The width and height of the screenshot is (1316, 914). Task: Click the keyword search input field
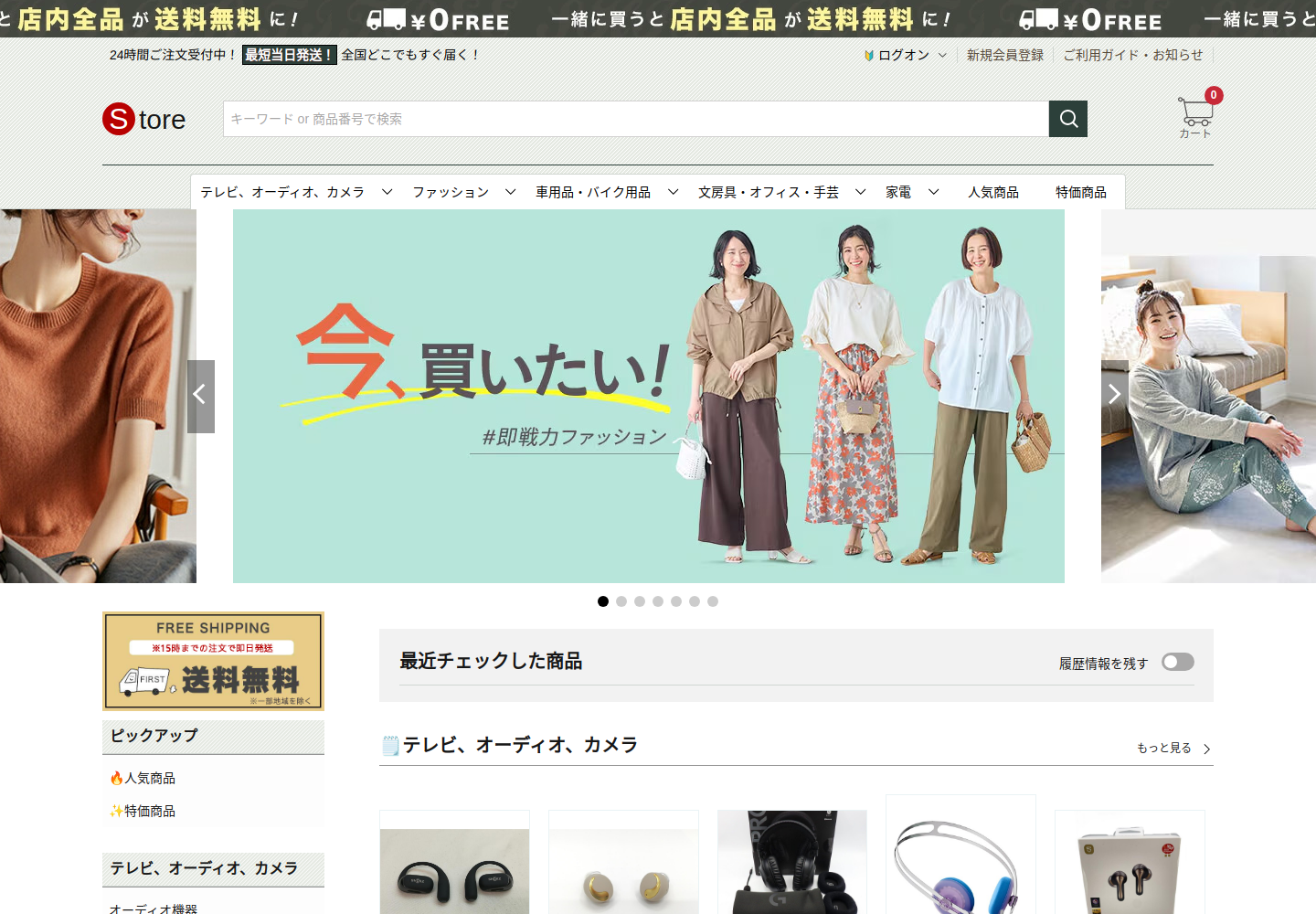tap(636, 119)
